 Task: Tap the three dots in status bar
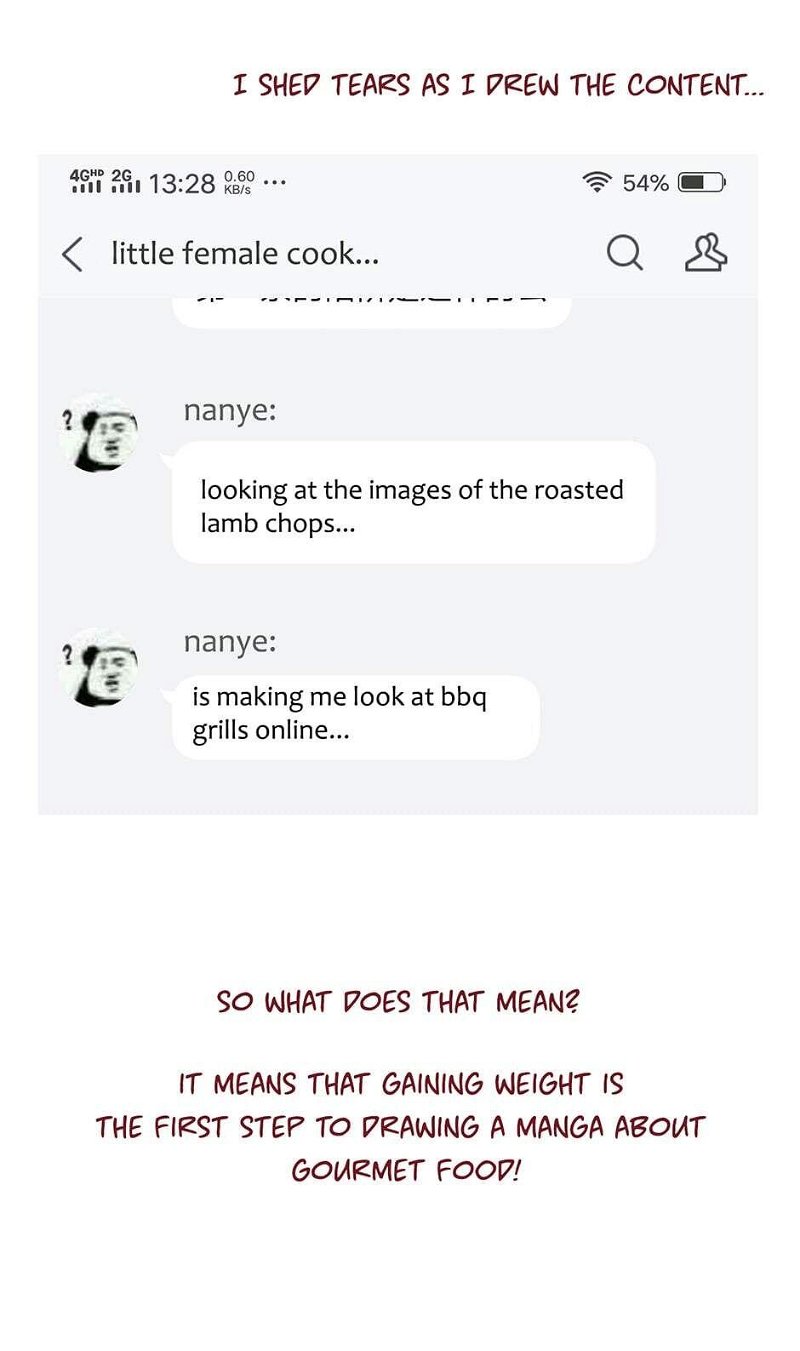(x=275, y=183)
